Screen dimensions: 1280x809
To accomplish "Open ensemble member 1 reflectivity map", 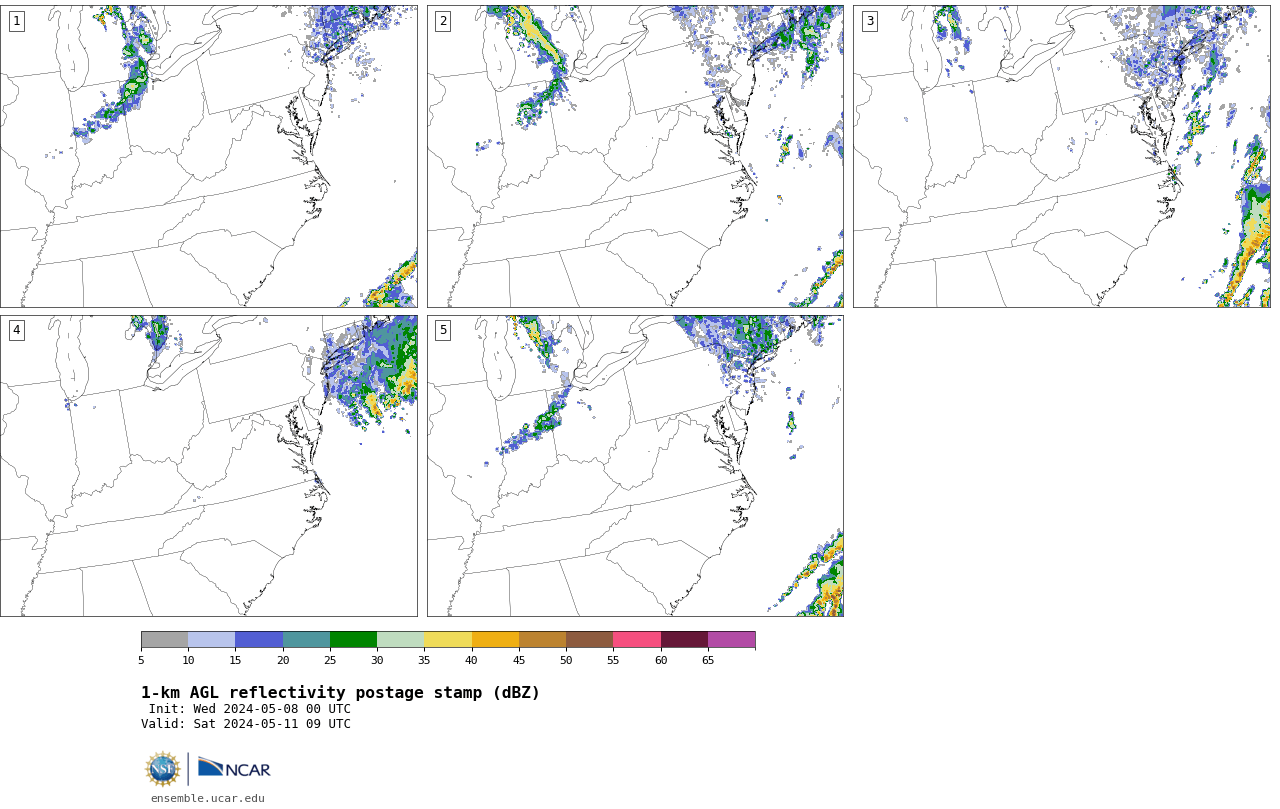I will pos(209,156).
